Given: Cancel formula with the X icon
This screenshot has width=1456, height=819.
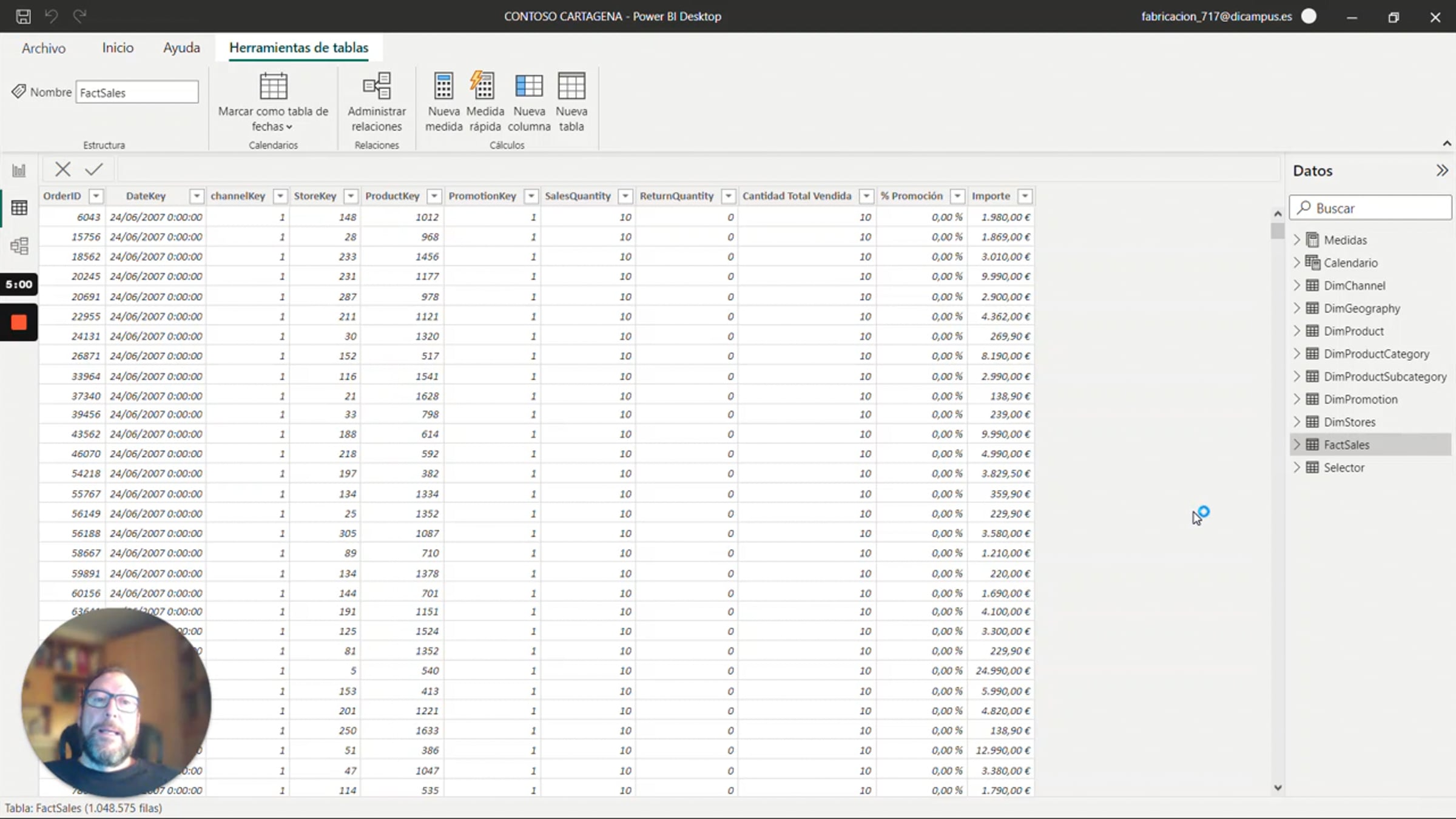Looking at the screenshot, I should (62, 169).
